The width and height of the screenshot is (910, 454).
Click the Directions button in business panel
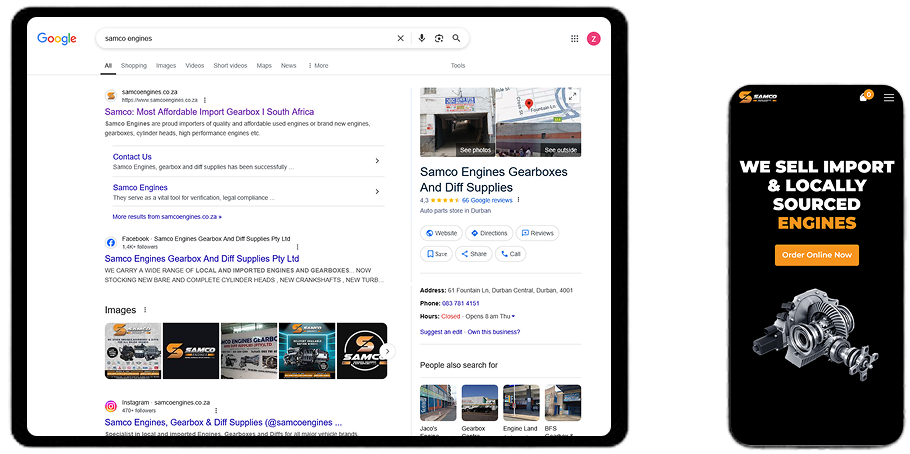pyautogui.click(x=489, y=233)
